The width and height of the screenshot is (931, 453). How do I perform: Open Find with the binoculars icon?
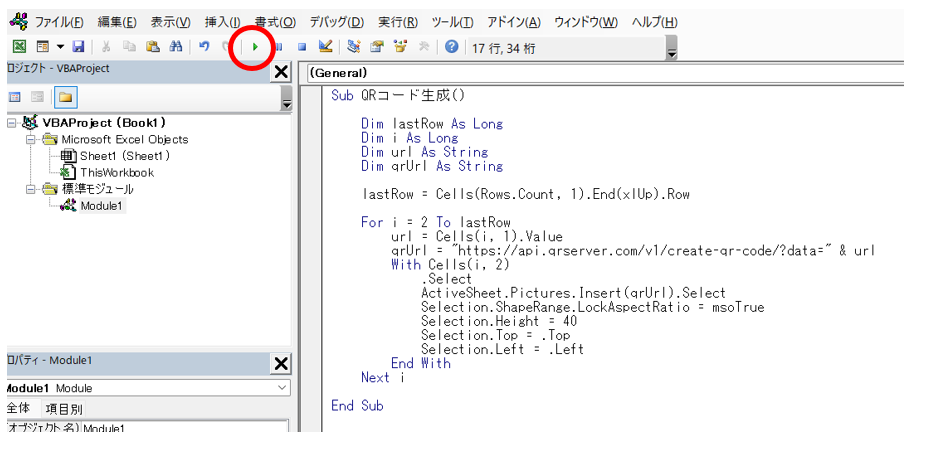point(175,47)
